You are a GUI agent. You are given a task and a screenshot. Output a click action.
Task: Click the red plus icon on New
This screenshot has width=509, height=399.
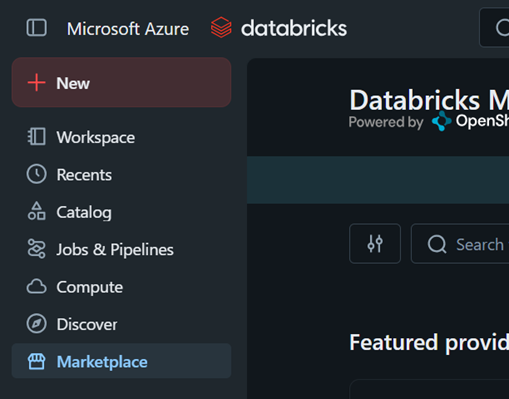pos(36,83)
